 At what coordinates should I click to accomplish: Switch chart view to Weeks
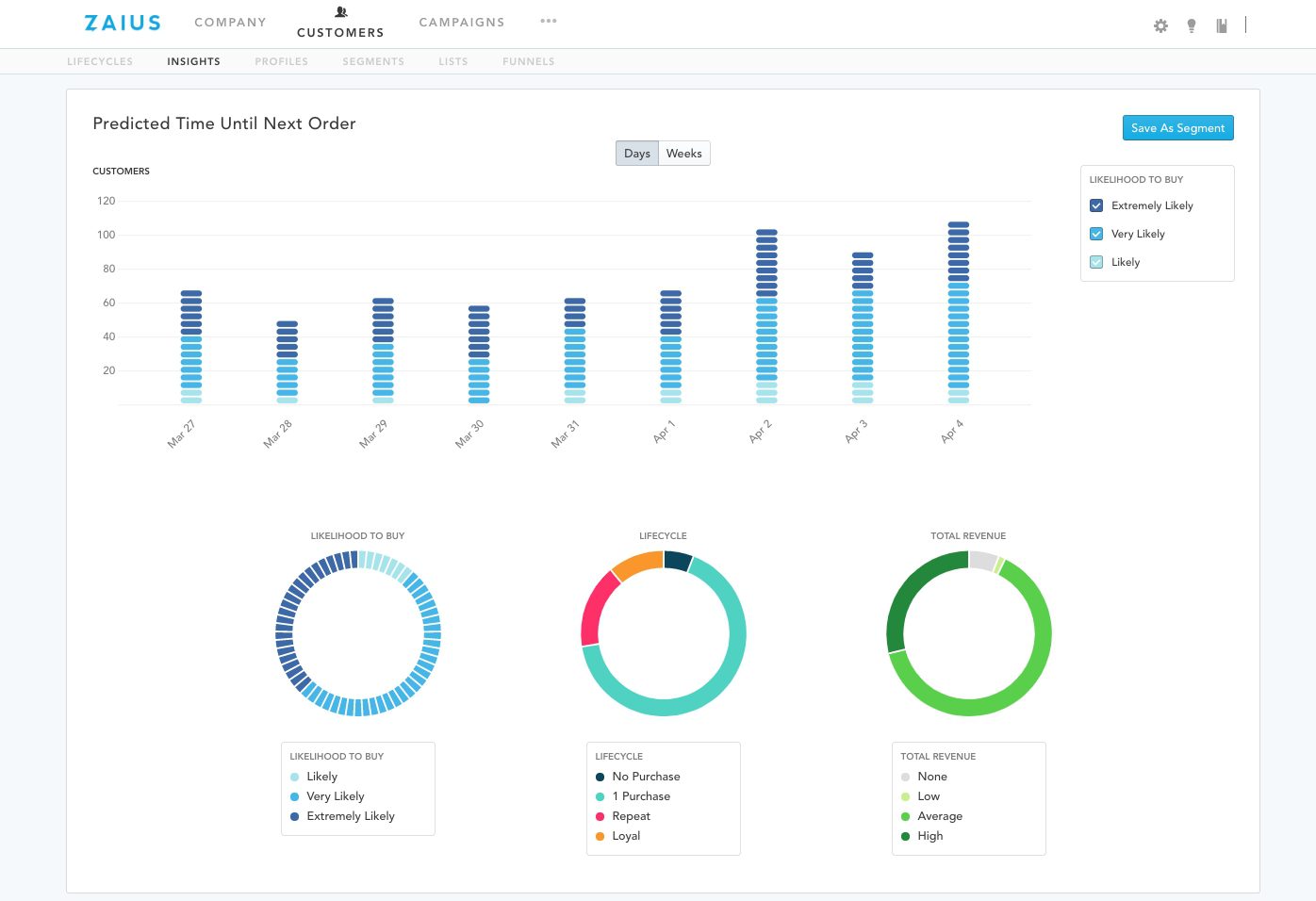pyautogui.click(x=683, y=154)
